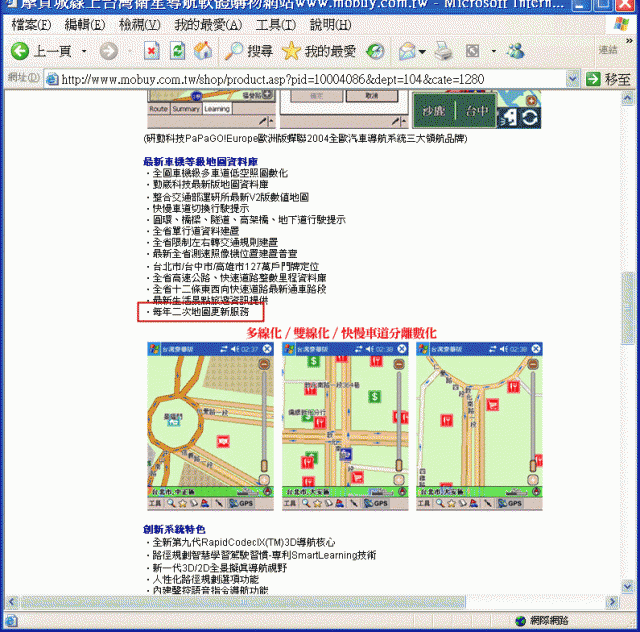The image size is (640, 632).
Task: Expand the toolbar overflow chevron »
Action: click(629, 41)
